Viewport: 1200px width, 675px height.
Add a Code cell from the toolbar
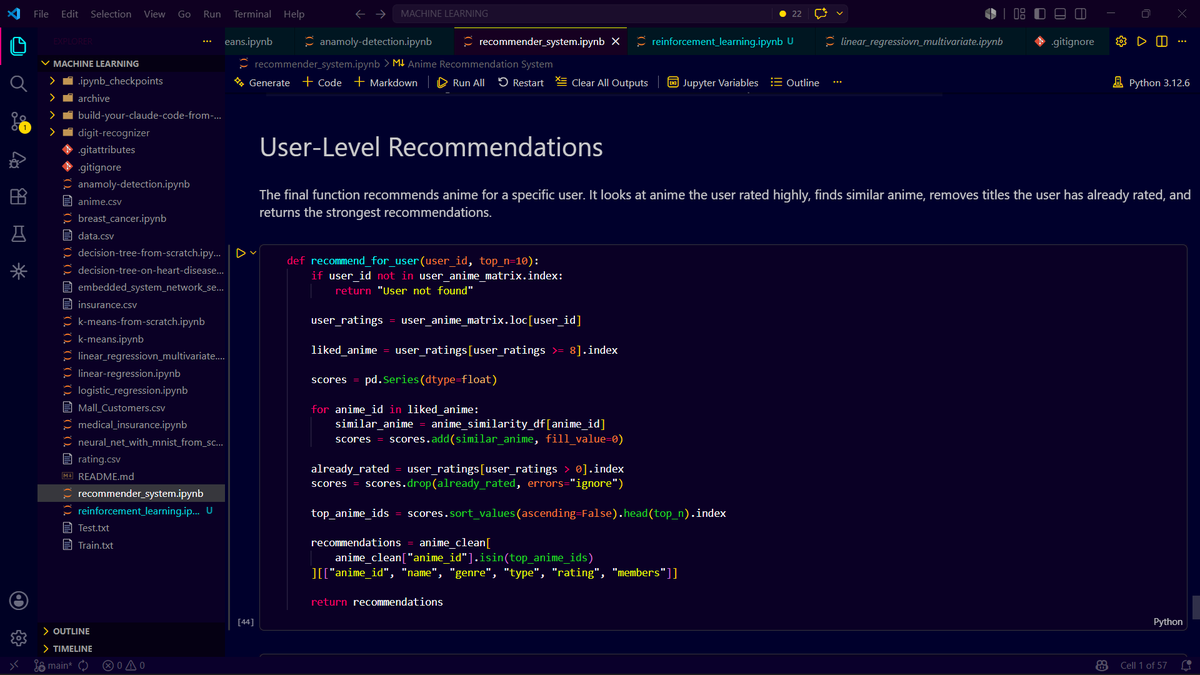[322, 82]
